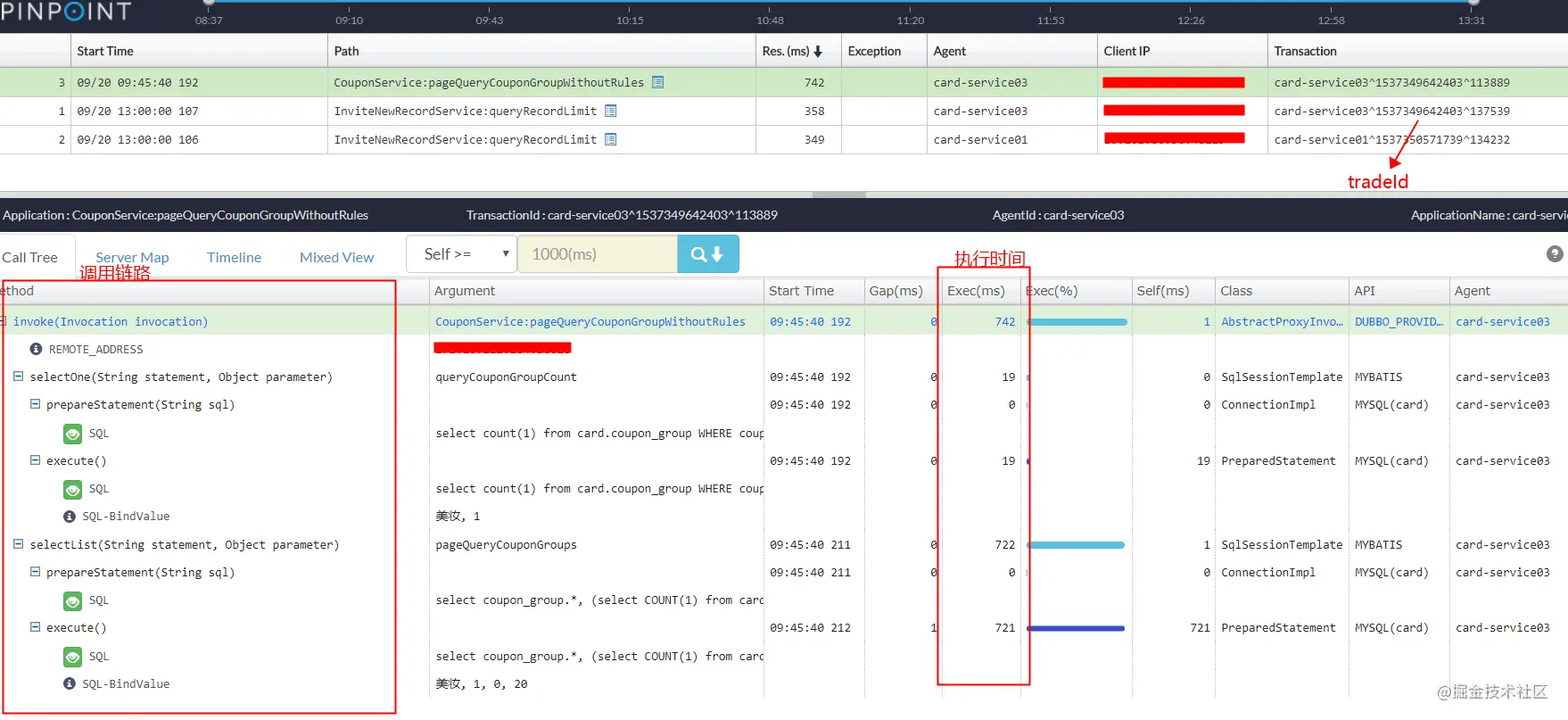Click info icon of SQL-BindValue with argument 美妆, 1
Screen dimensions: 1568x720
pyautogui.click(x=70, y=516)
